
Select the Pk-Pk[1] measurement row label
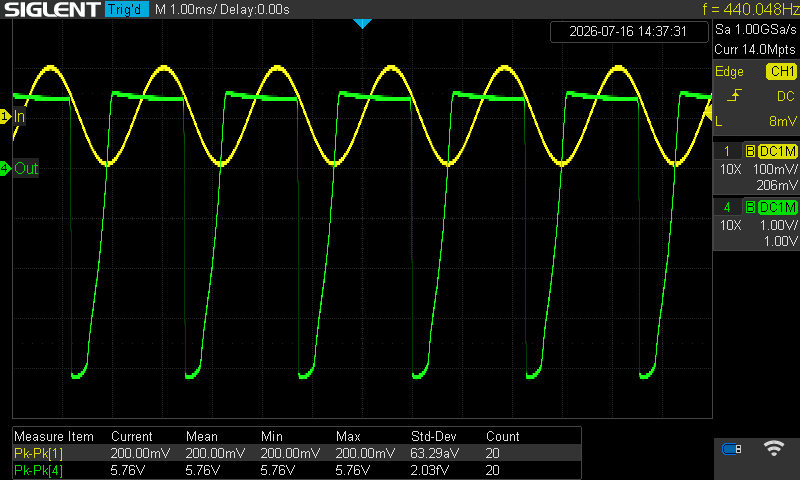[x=38, y=453]
